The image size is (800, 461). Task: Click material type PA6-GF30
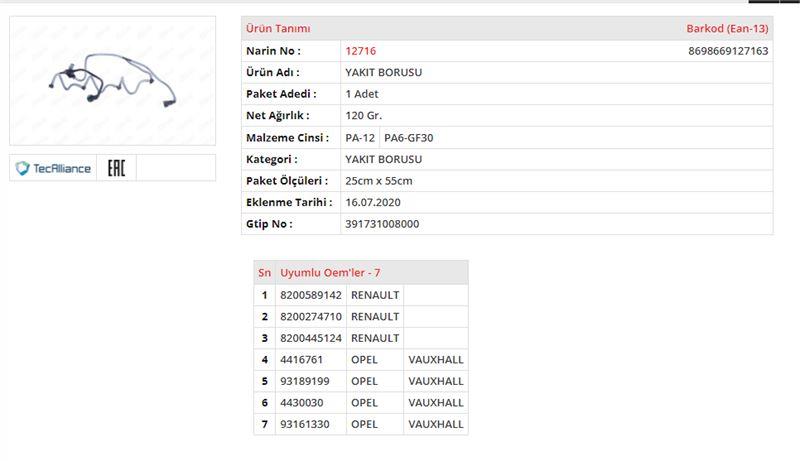pyautogui.click(x=409, y=138)
